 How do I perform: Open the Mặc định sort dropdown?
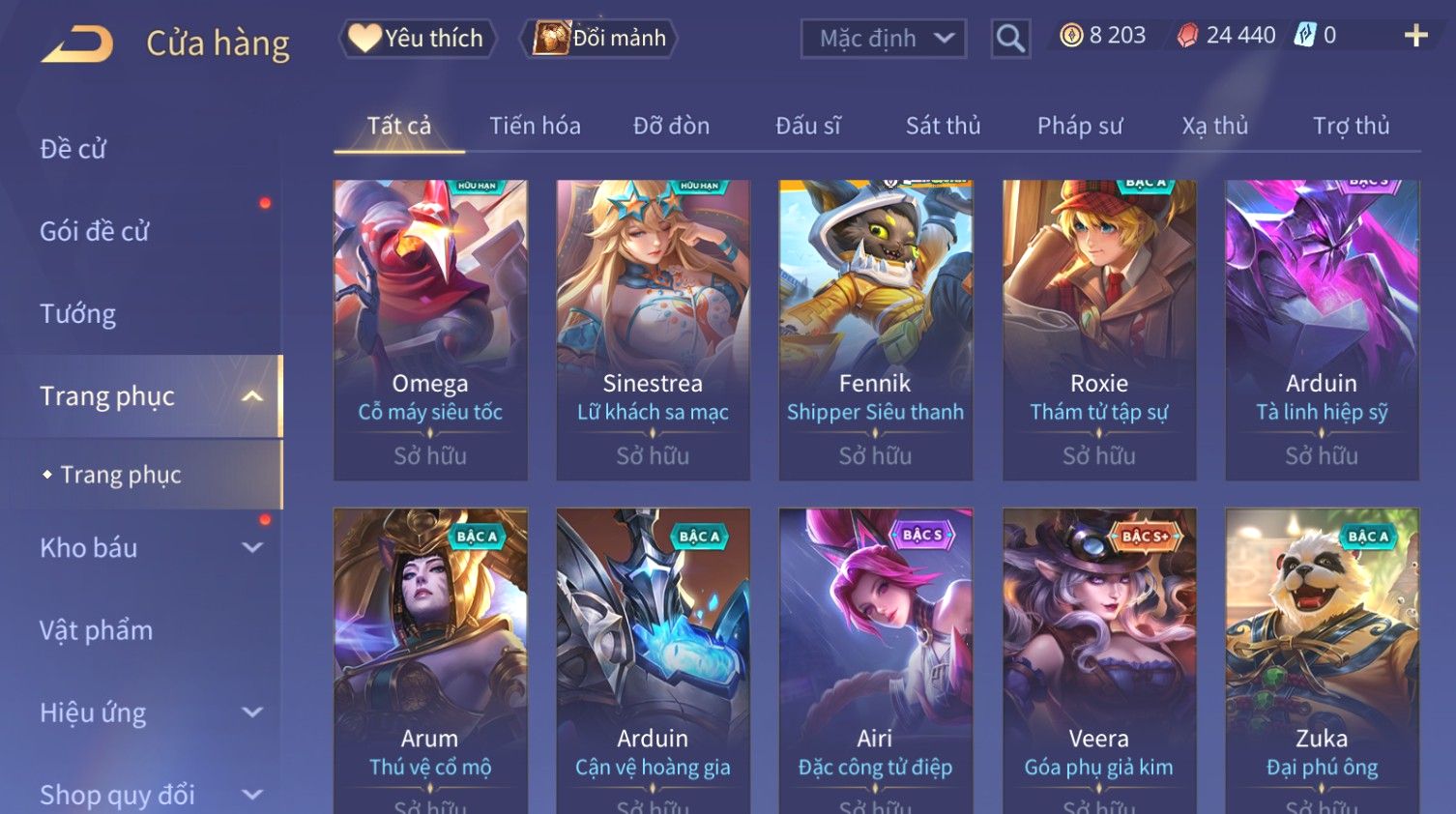coord(884,39)
